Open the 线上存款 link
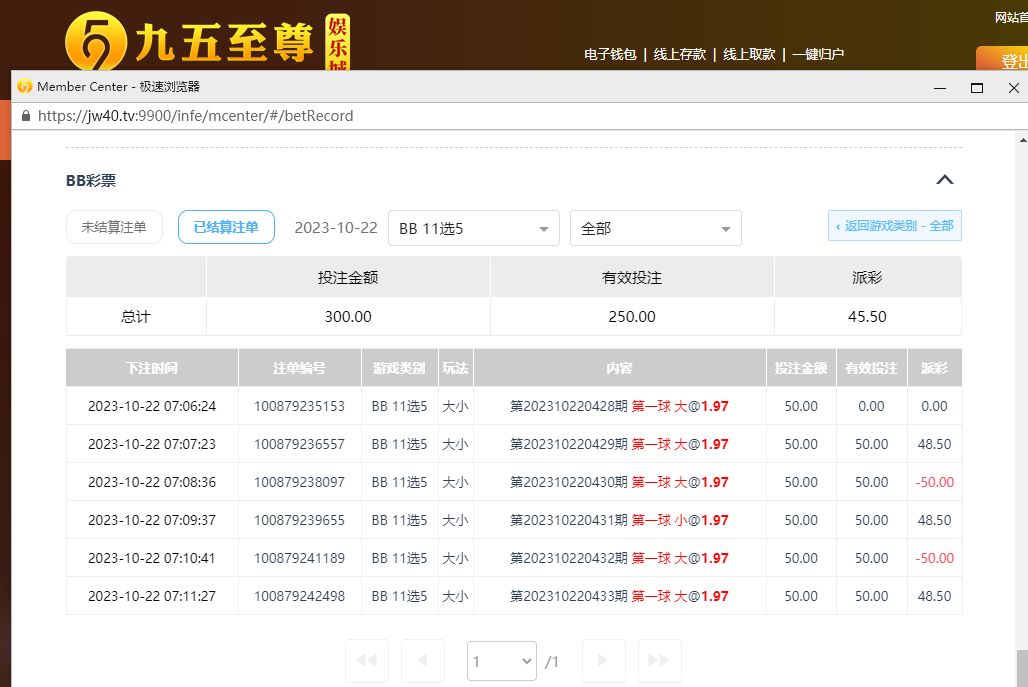Viewport: 1028px width, 687px height. pyautogui.click(x=680, y=54)
